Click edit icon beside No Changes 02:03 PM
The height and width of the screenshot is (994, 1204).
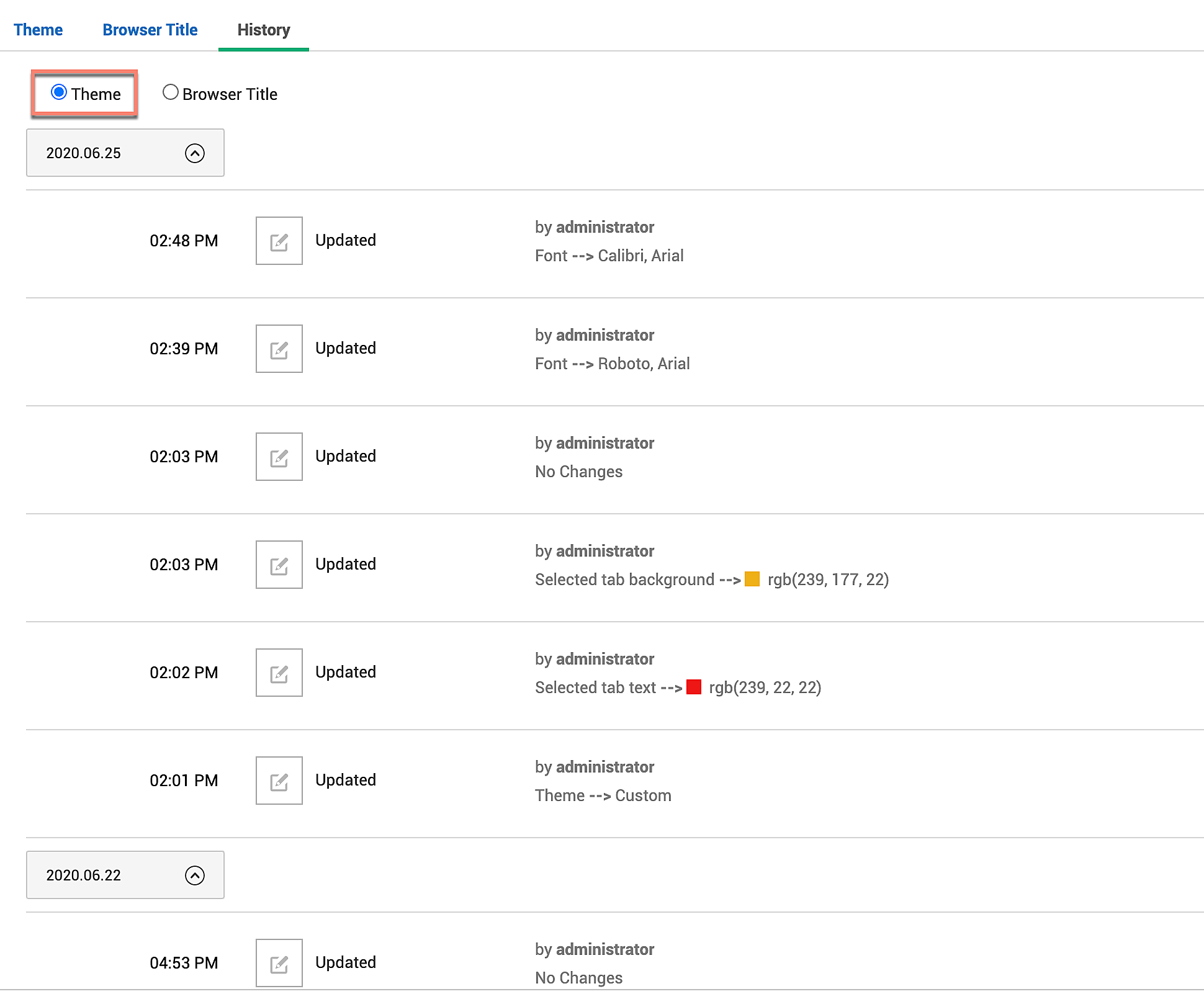pos(279,457)
